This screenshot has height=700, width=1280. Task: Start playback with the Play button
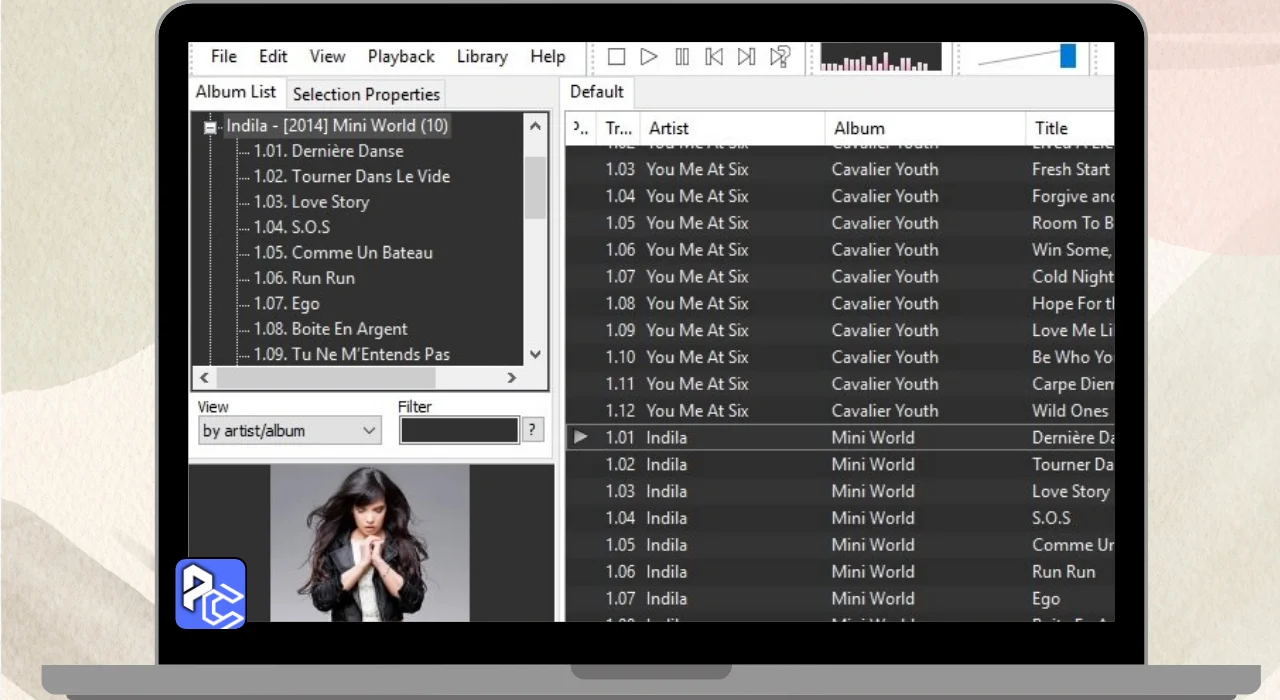pyautogui.click(x=649, y=57)
